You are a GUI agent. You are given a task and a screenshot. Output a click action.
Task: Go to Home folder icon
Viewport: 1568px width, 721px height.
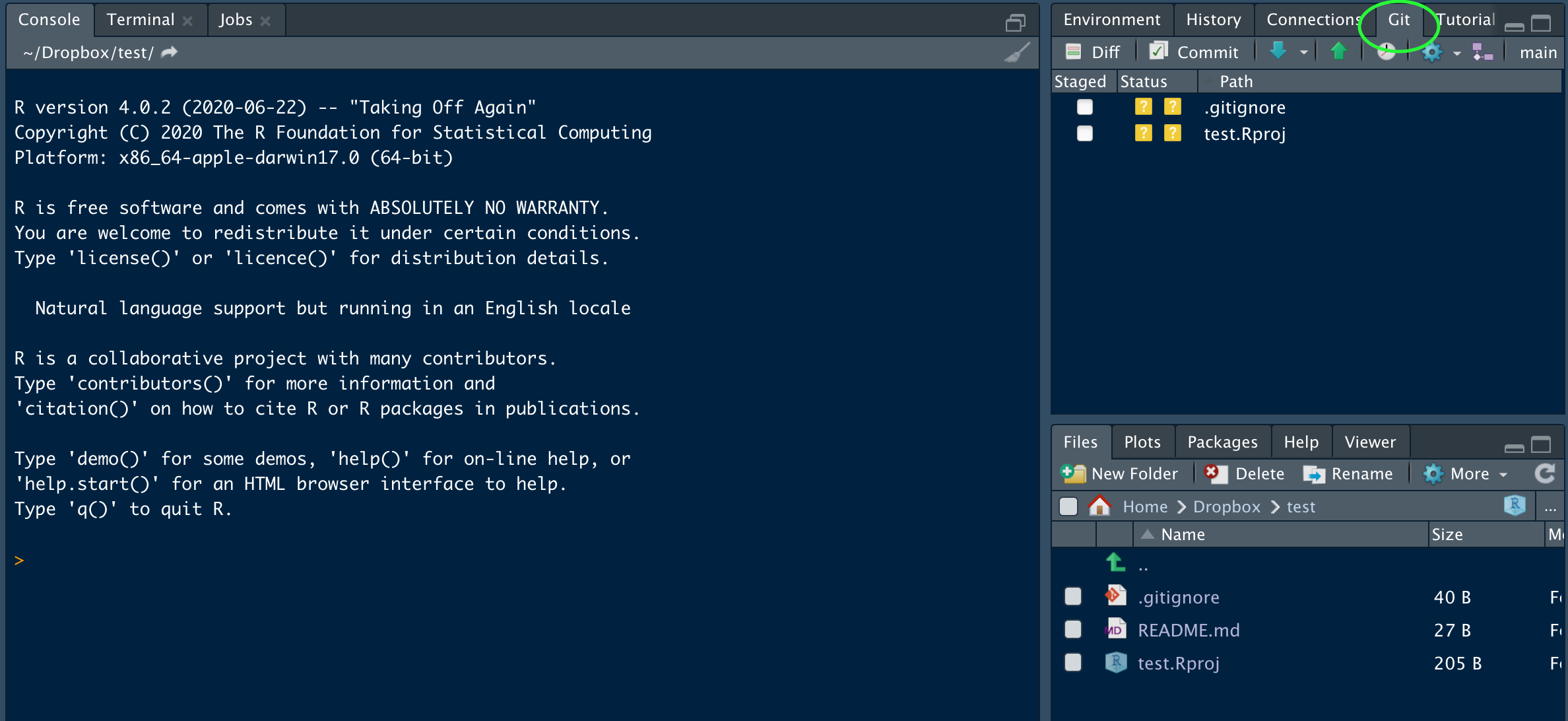1099,506
